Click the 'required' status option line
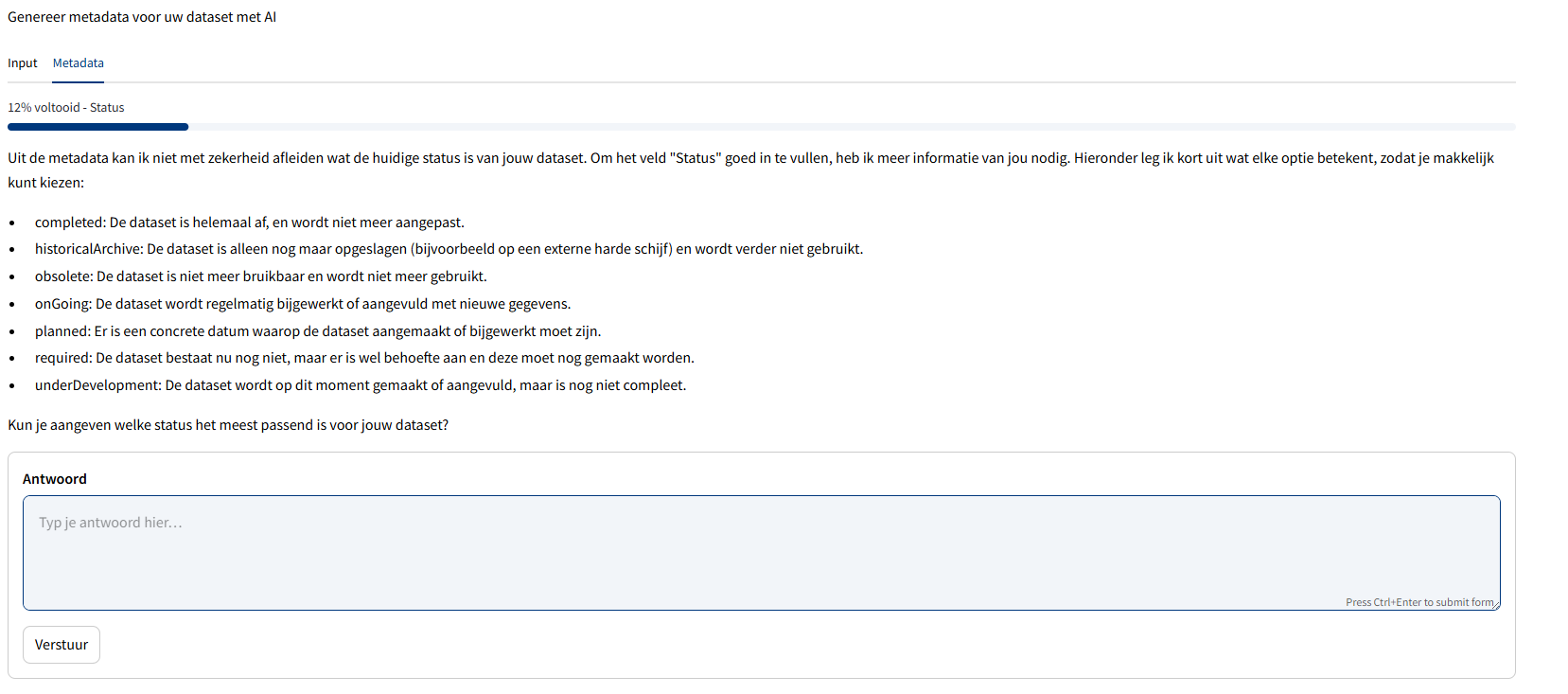 364,358
